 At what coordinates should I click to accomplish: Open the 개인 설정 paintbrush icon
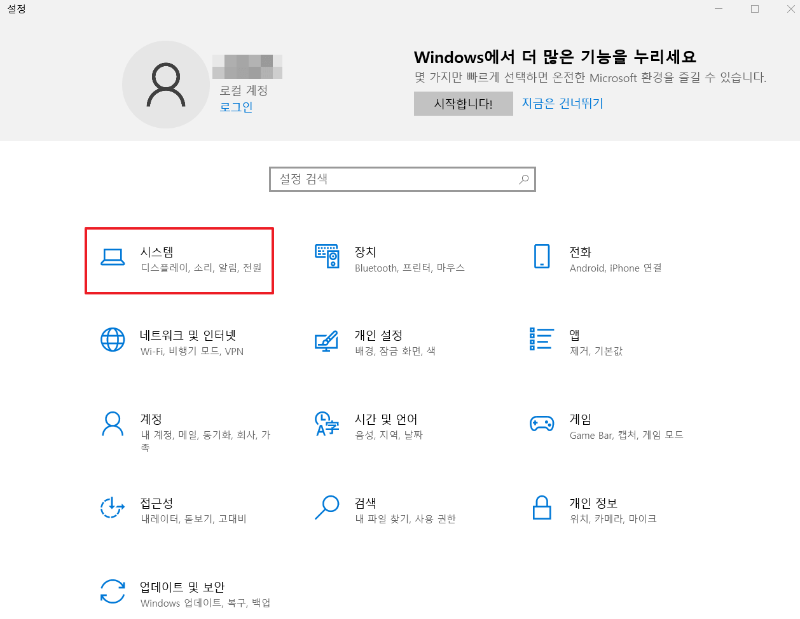(327, 341)
